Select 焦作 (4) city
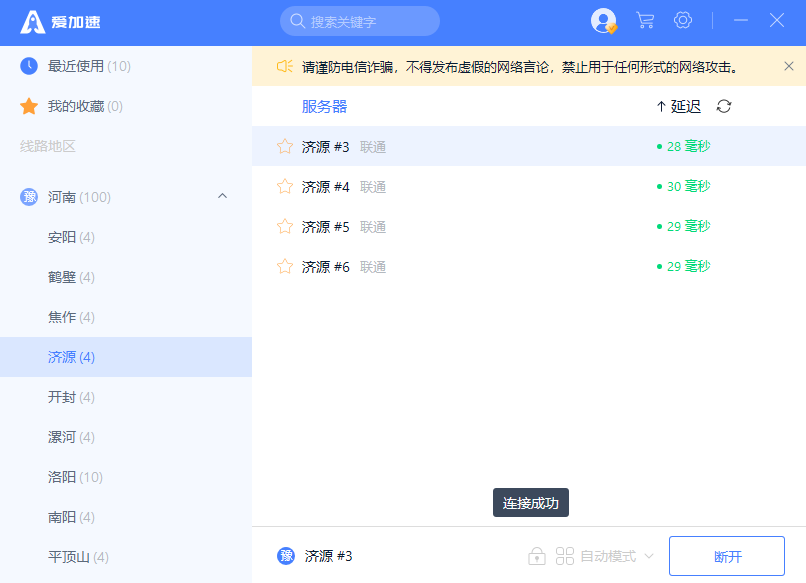The image size is (806, 583). click(x=126, y=317)
